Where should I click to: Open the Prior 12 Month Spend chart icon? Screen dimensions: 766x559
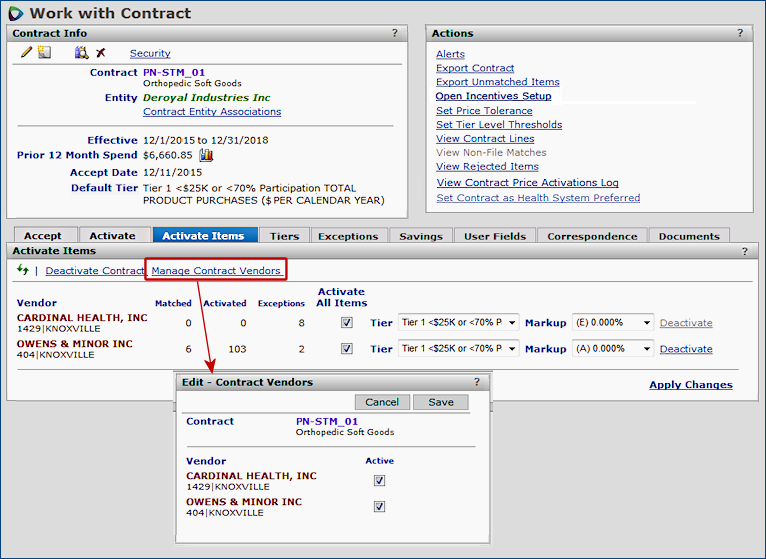pos(207,155)
